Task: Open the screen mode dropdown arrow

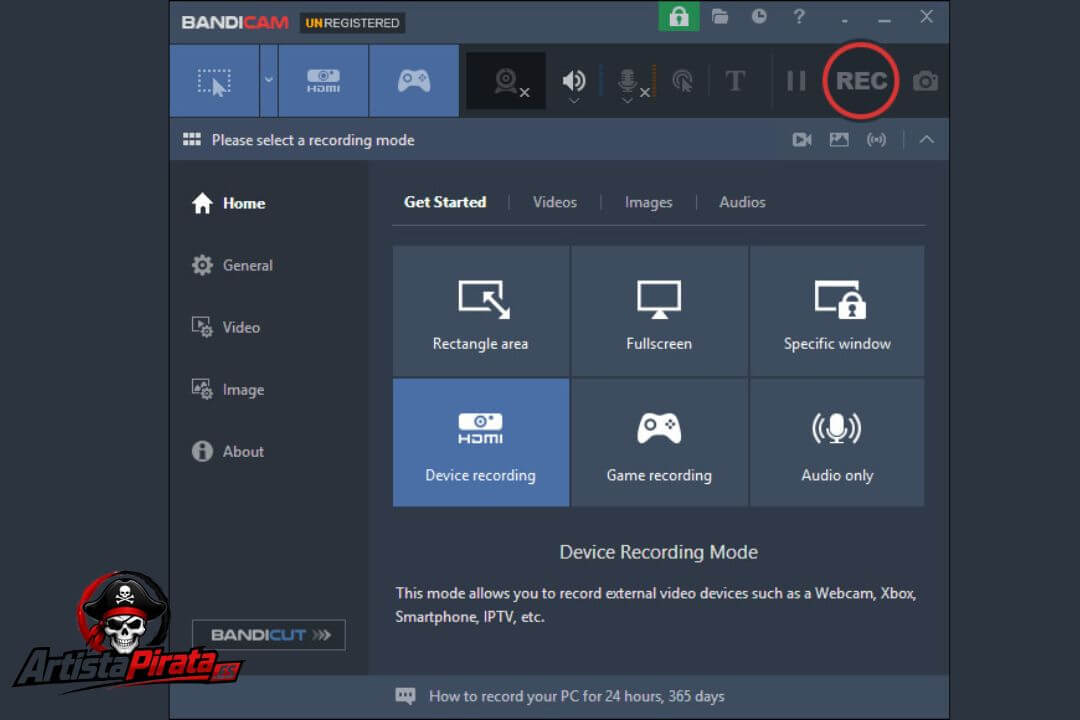Action: click(269, 81)
